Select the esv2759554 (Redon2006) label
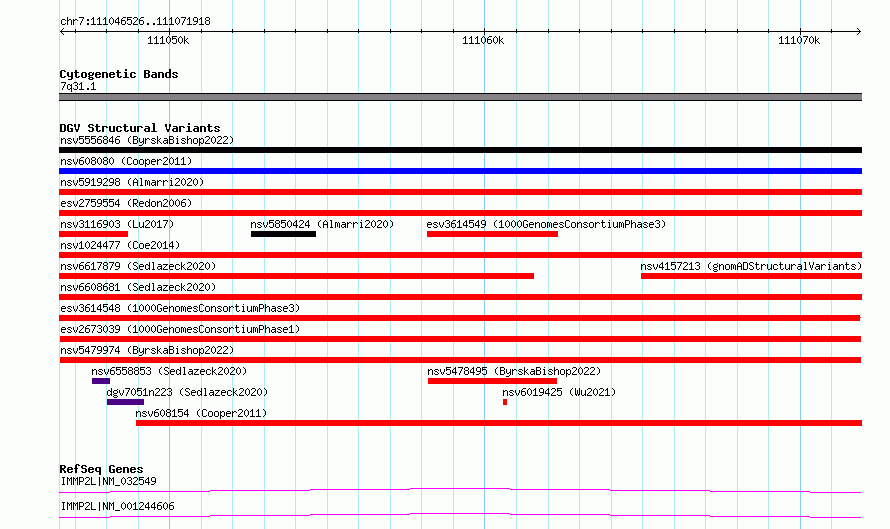890x529 pixels. [x=126, y=203]
